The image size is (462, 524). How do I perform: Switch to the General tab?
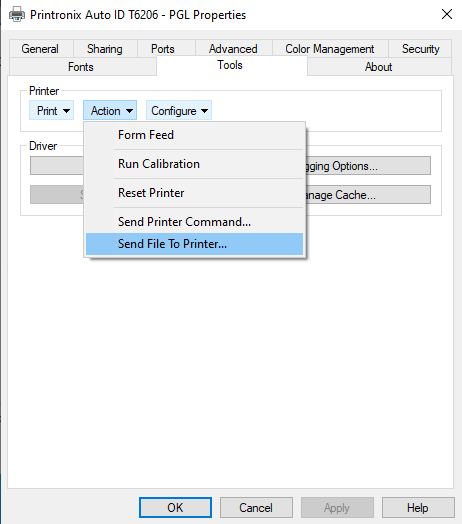pos(40,49)
